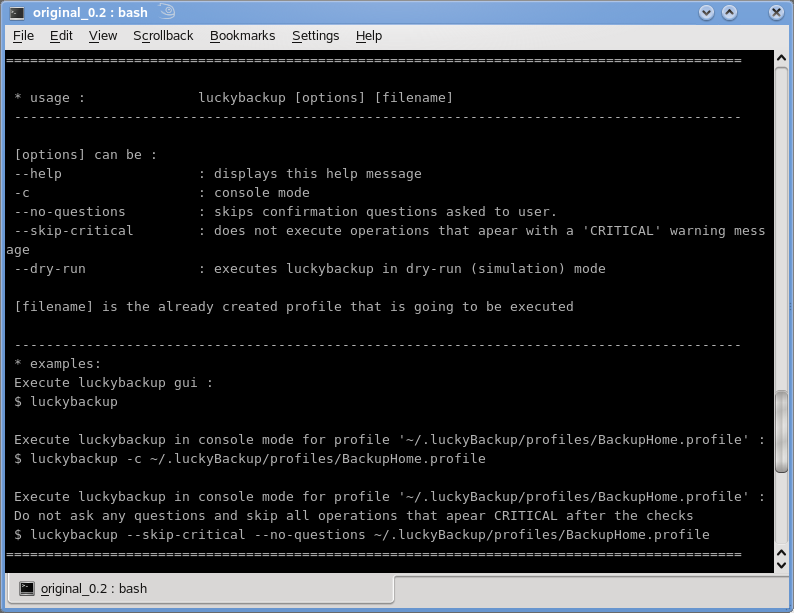Open the File menu
The width and height of the screenshot is (794, 613).
[x=23, y=36]
